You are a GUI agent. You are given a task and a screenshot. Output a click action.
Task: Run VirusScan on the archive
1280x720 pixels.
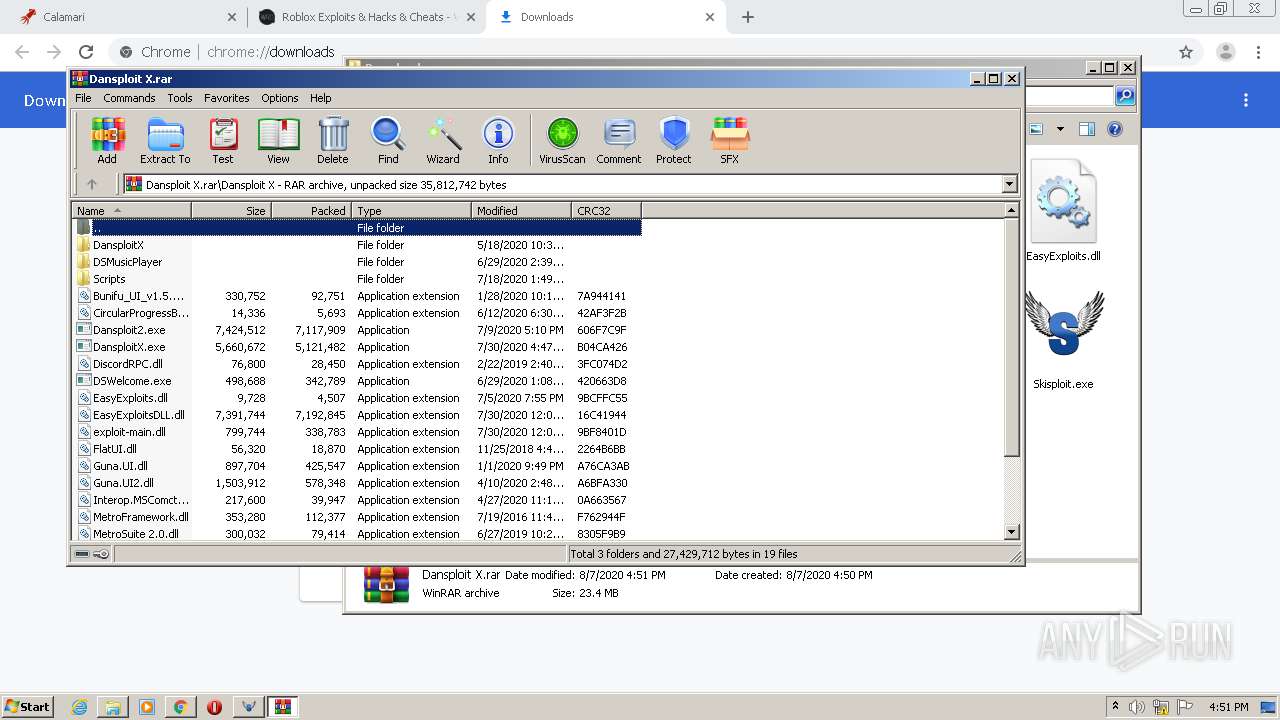pos(562,139)
